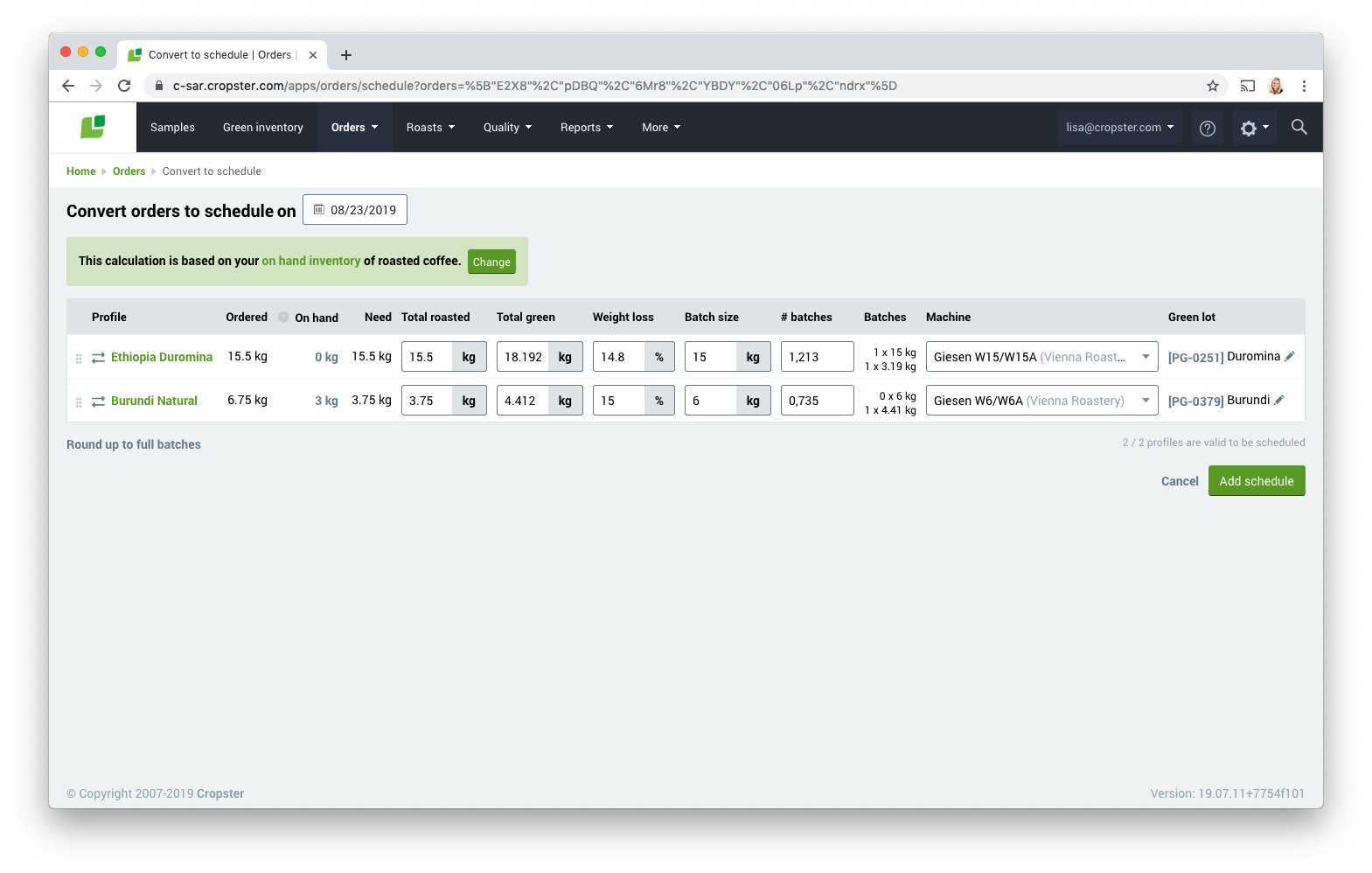
Task: Open green lot PG-0251 link
Action: tap(1195, 357)
